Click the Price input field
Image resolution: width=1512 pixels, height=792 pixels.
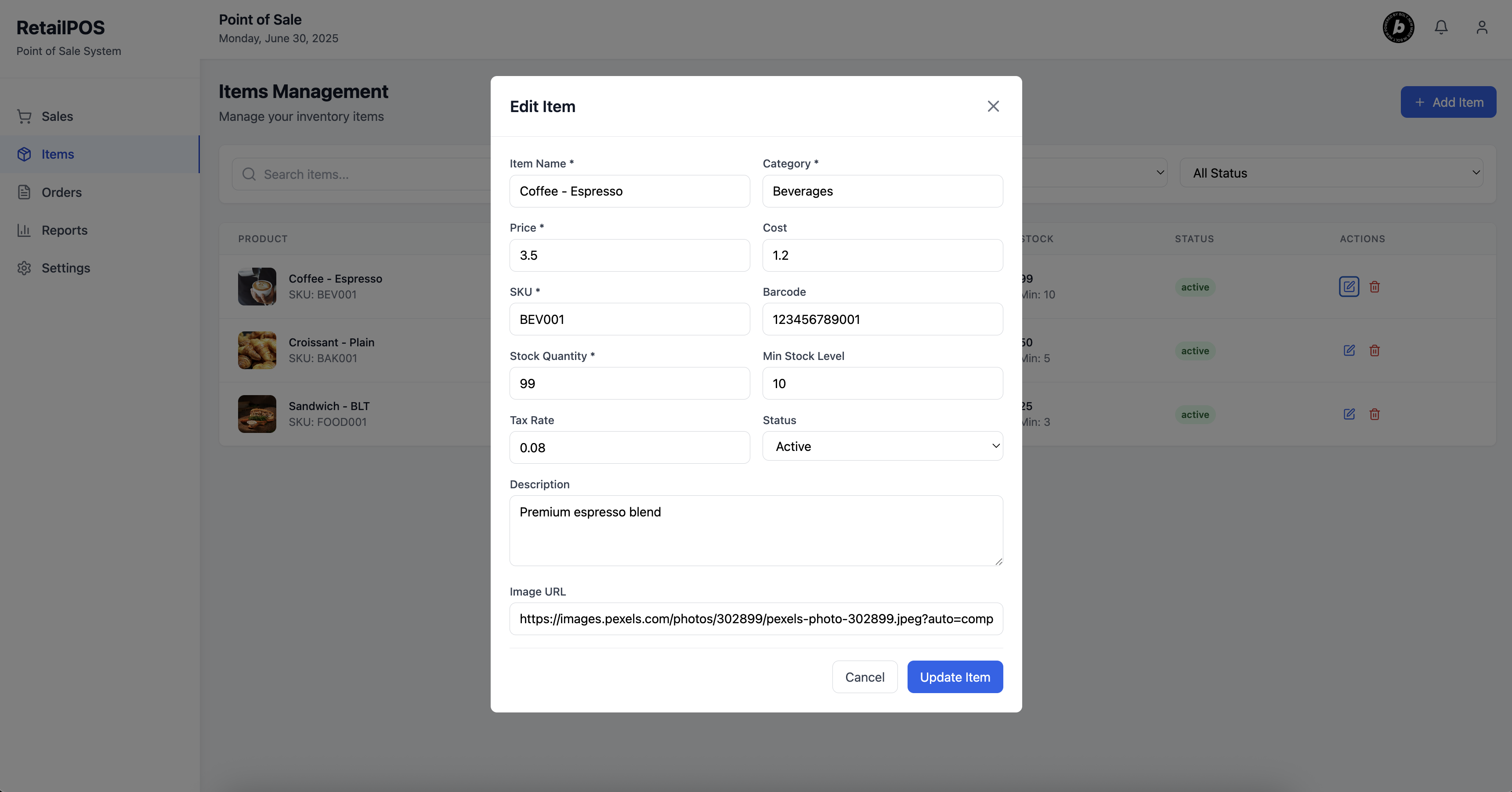click(x=629, y=255)
